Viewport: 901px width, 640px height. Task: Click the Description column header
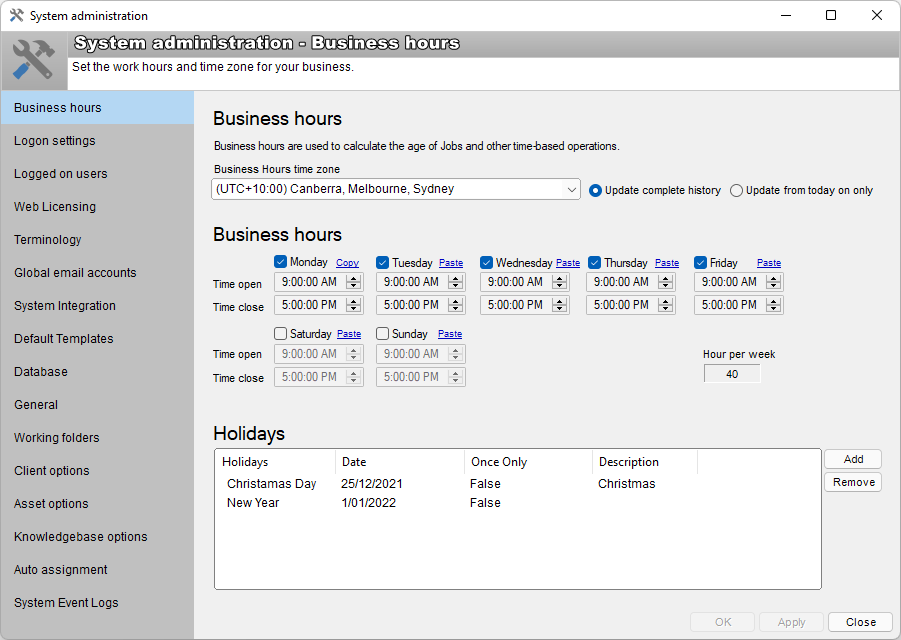[645, 462]
